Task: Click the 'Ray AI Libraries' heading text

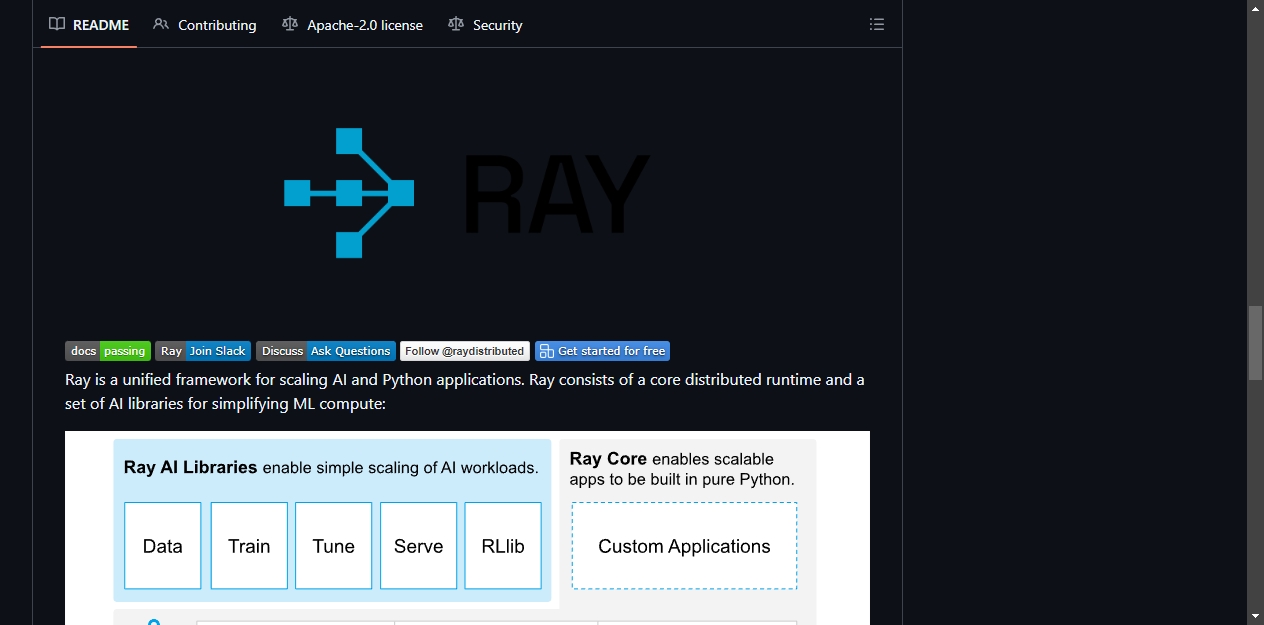Action: pos(191,467)
